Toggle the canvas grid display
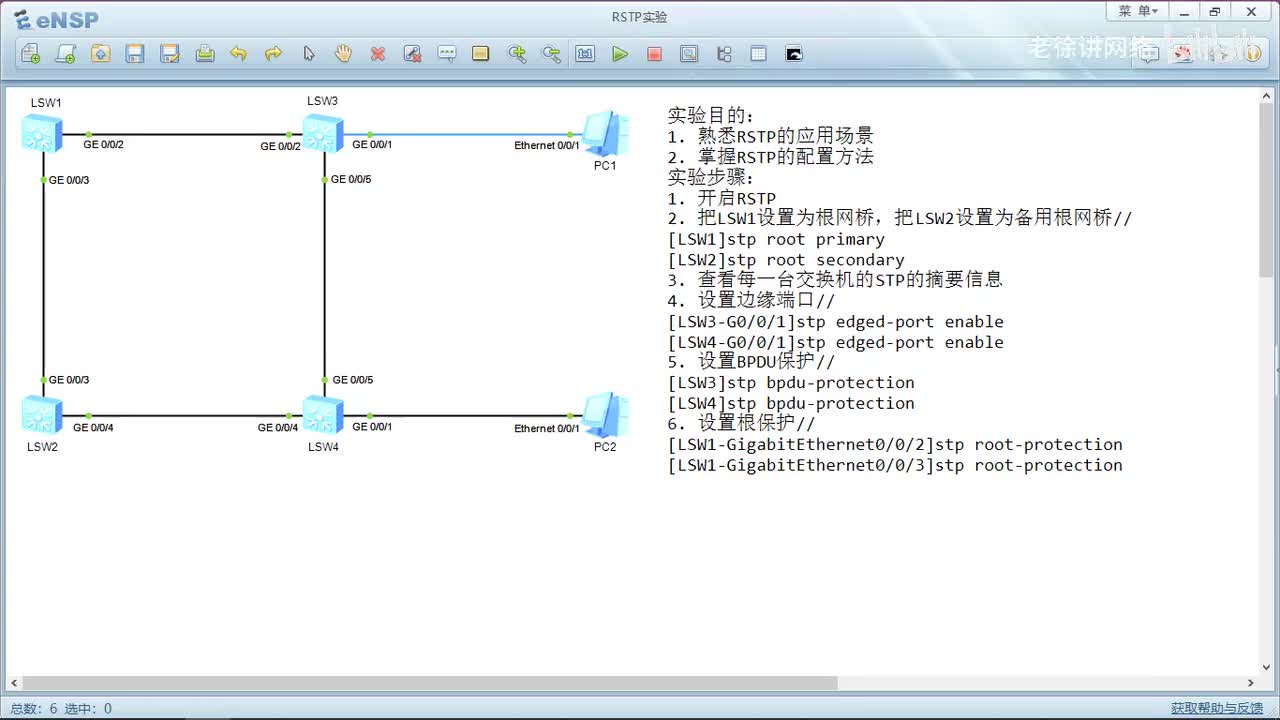This screenshot has width=1280, height=720. click(758, 54)
